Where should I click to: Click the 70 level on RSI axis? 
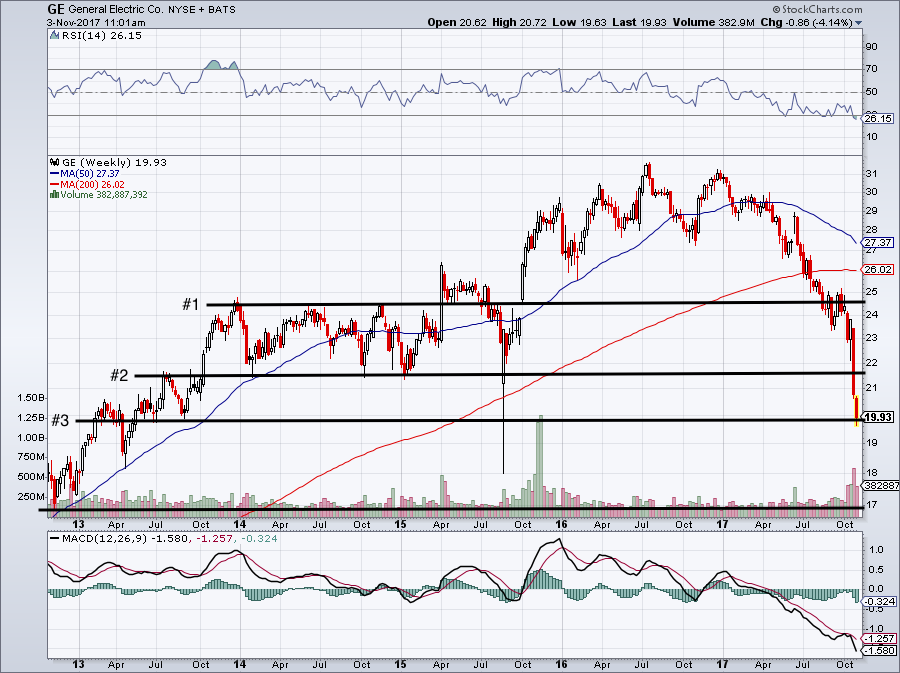[x=871, y=69]
